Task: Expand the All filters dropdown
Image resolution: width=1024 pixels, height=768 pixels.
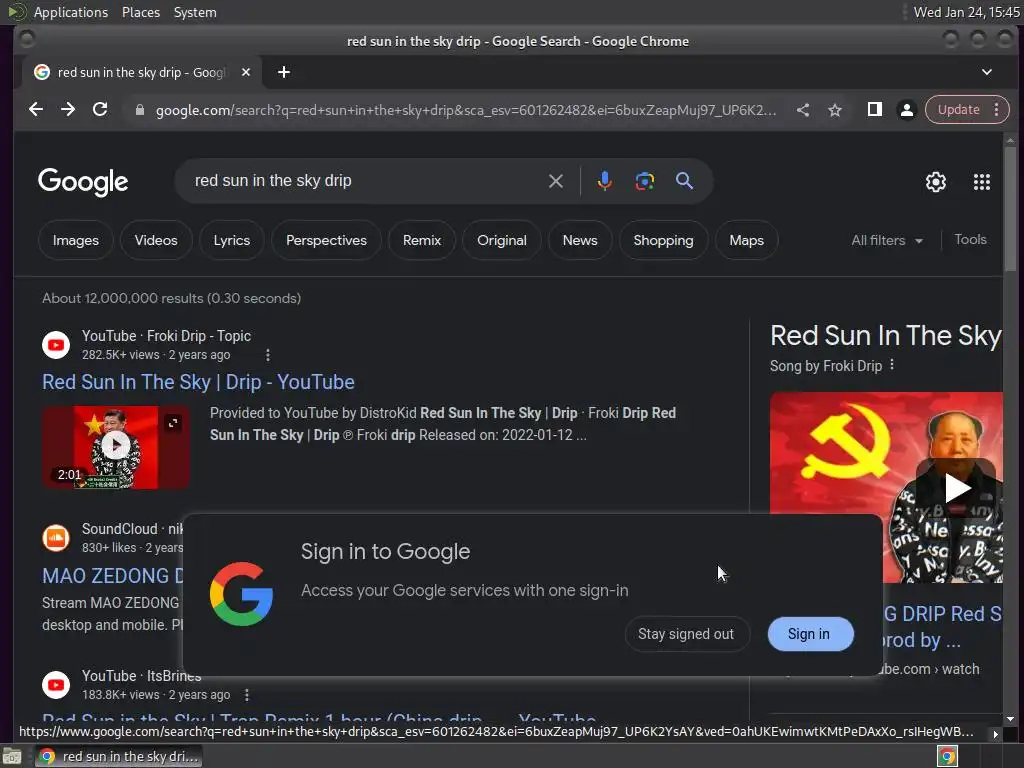Action: coord(887,240)
